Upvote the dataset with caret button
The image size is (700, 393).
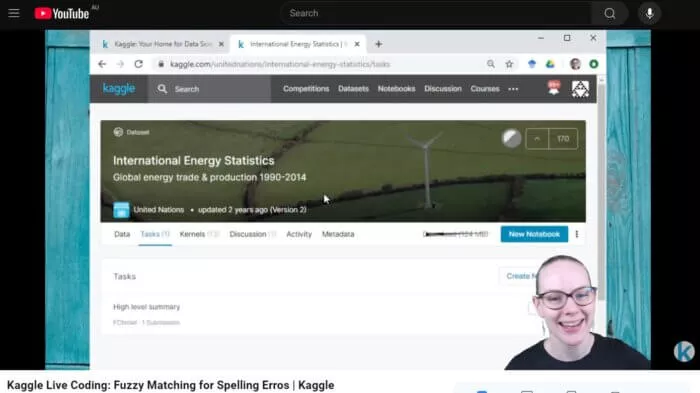click(x=537, y=139)
